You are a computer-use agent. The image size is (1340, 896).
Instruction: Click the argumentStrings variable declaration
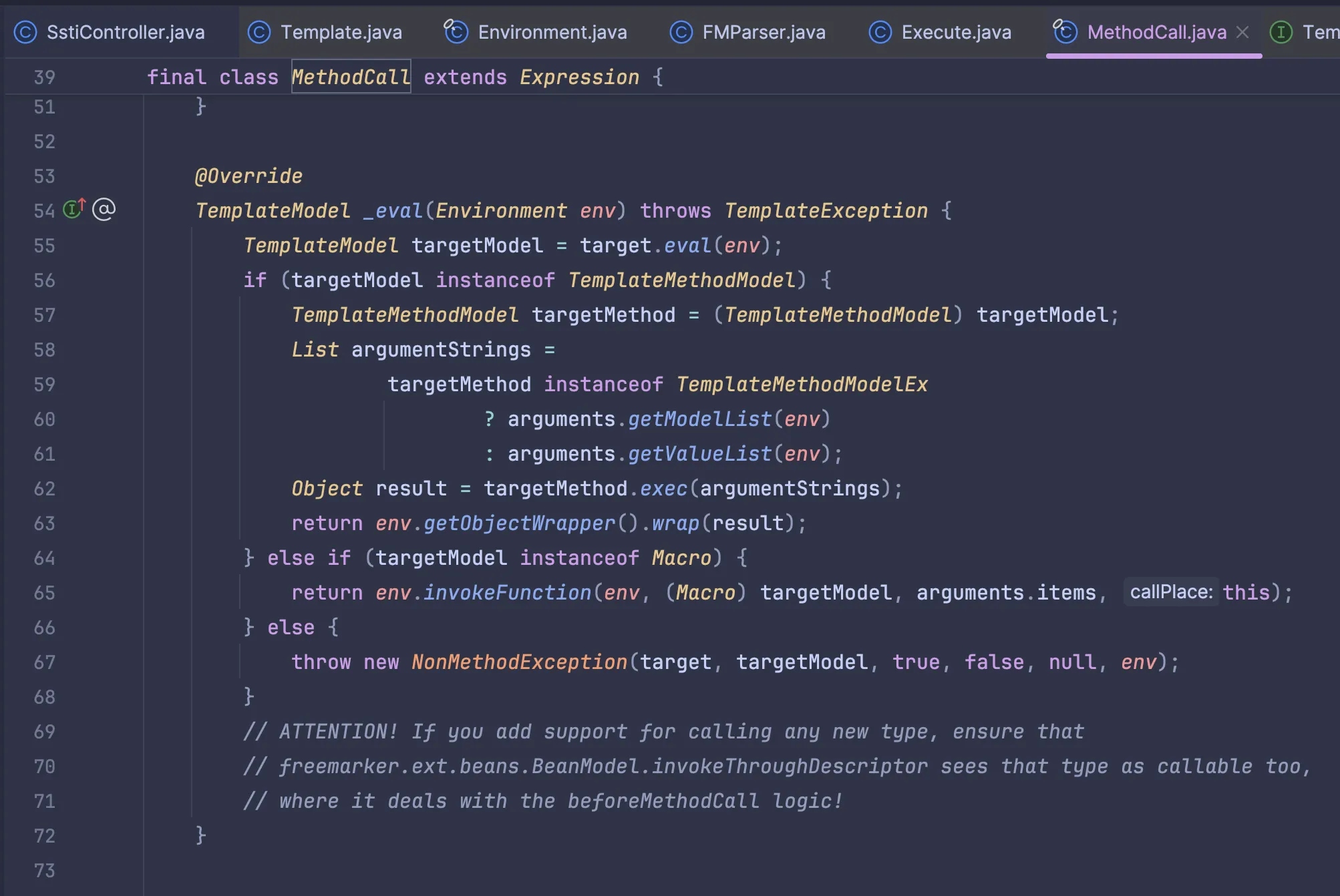click(x=441, y=350)
